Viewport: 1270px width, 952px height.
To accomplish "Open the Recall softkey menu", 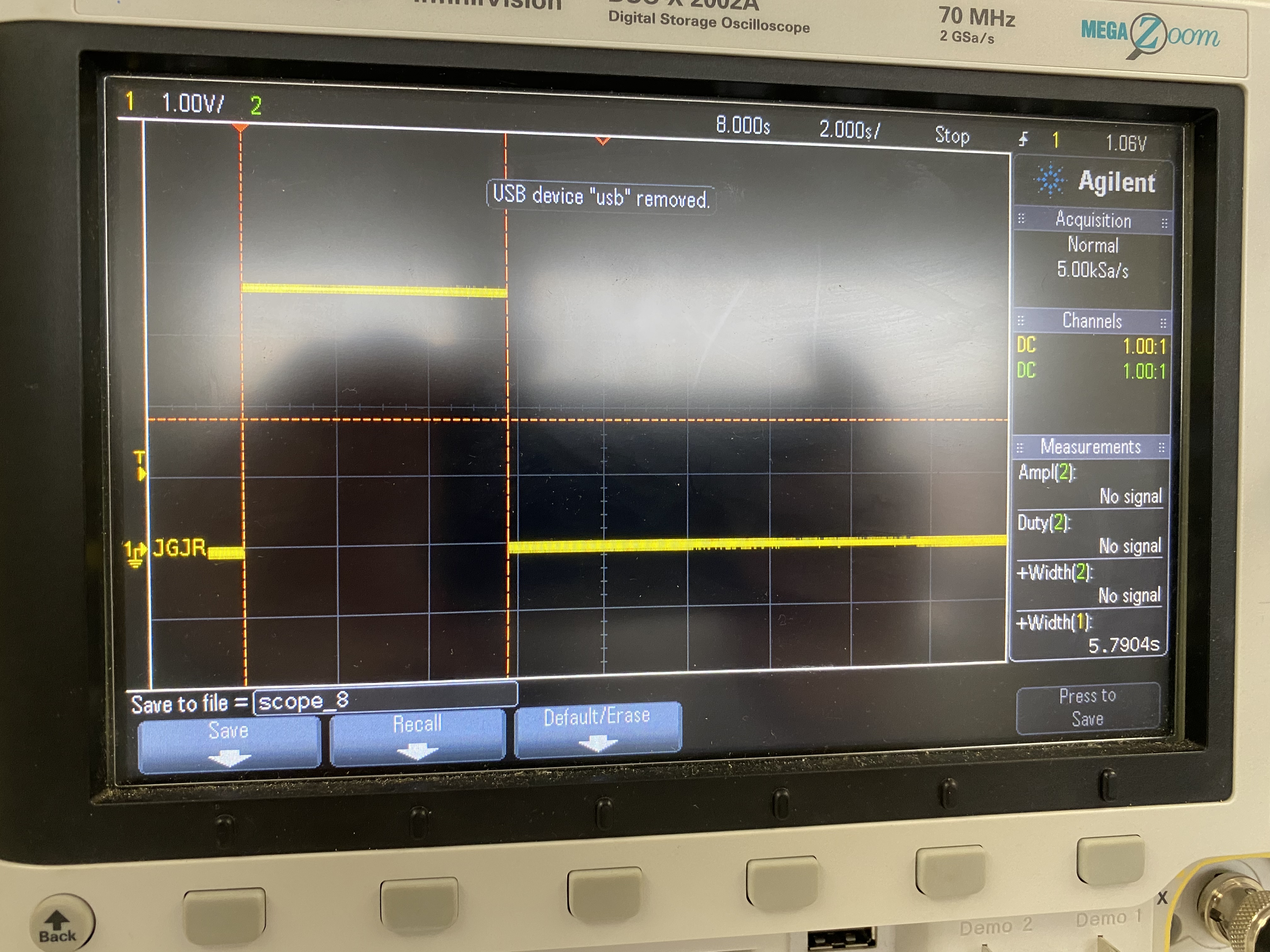I will pos(417,737).
